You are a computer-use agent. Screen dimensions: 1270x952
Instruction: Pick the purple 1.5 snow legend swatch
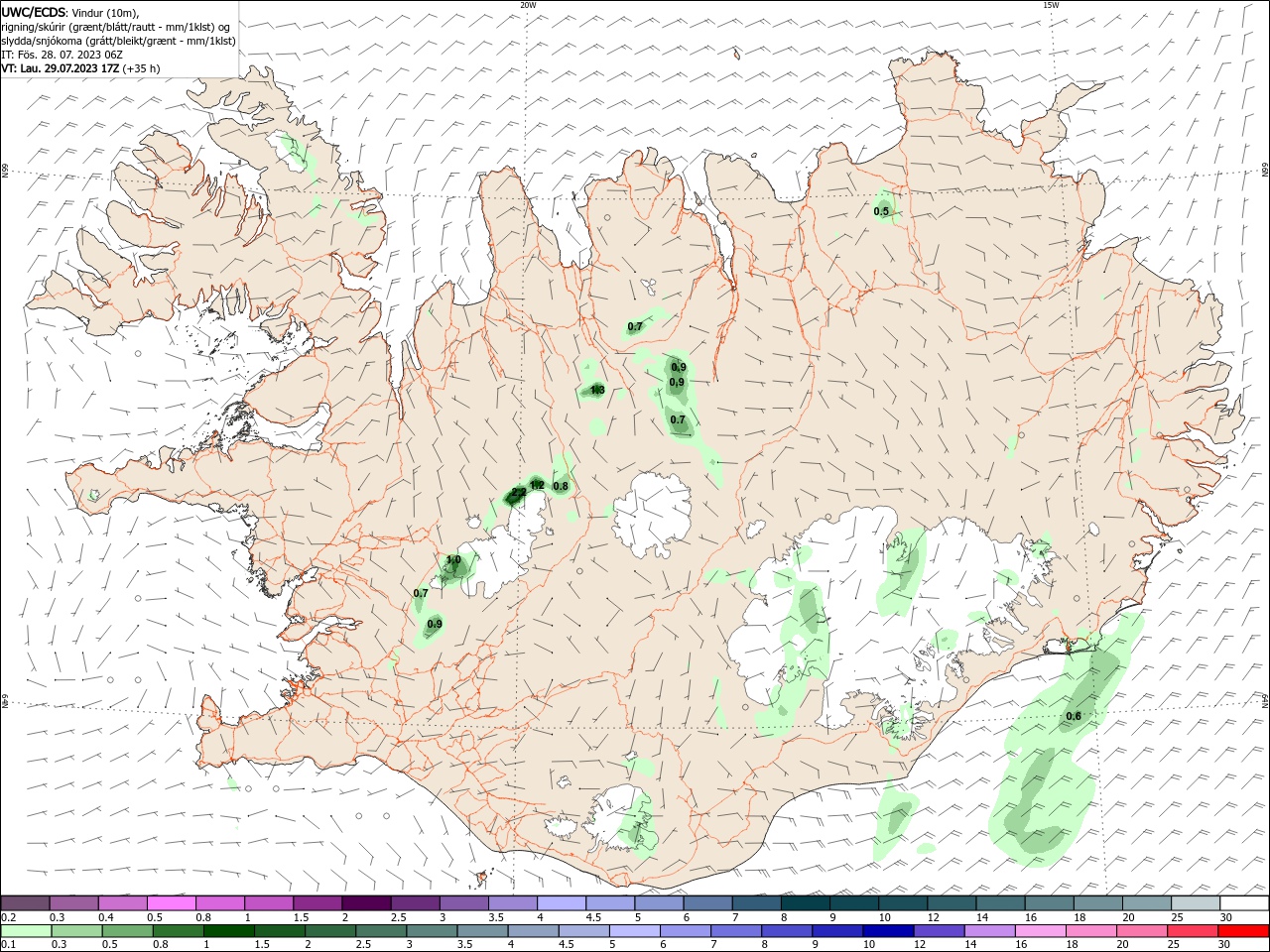pyautogui.click(x=317, y=903)
